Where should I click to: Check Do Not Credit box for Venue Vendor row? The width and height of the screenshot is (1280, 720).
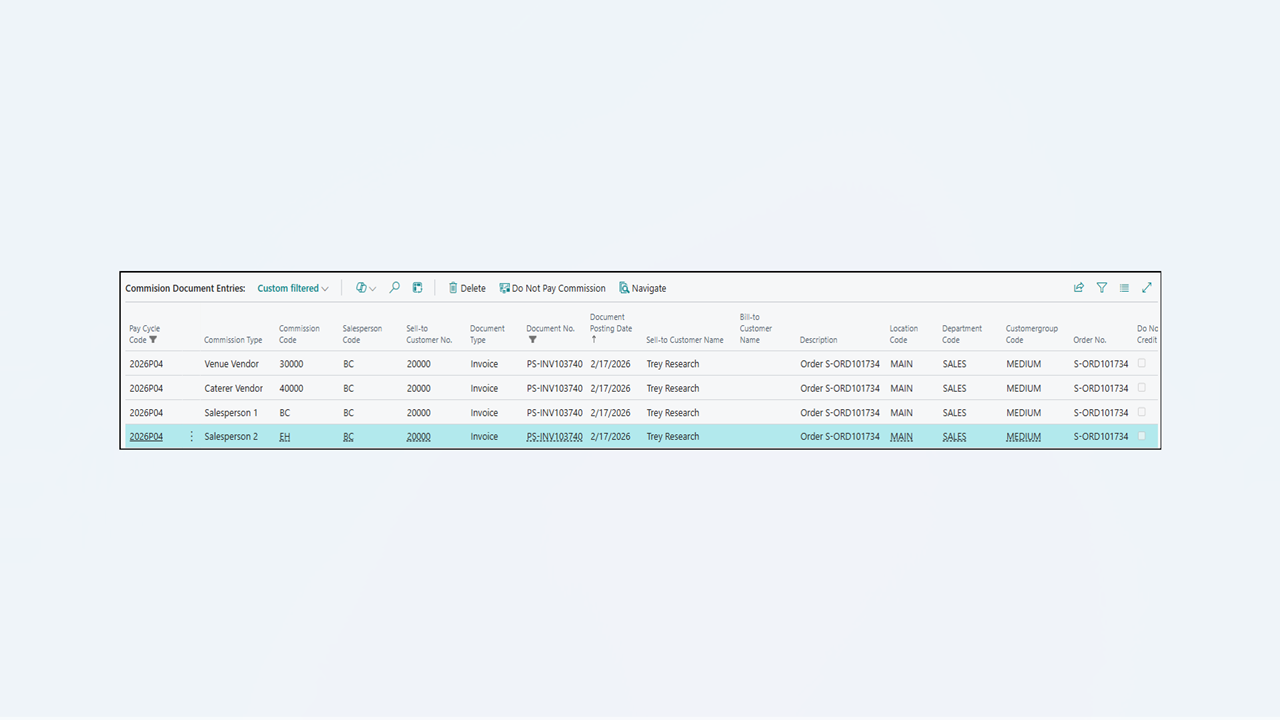click(x=1142, y=364)
